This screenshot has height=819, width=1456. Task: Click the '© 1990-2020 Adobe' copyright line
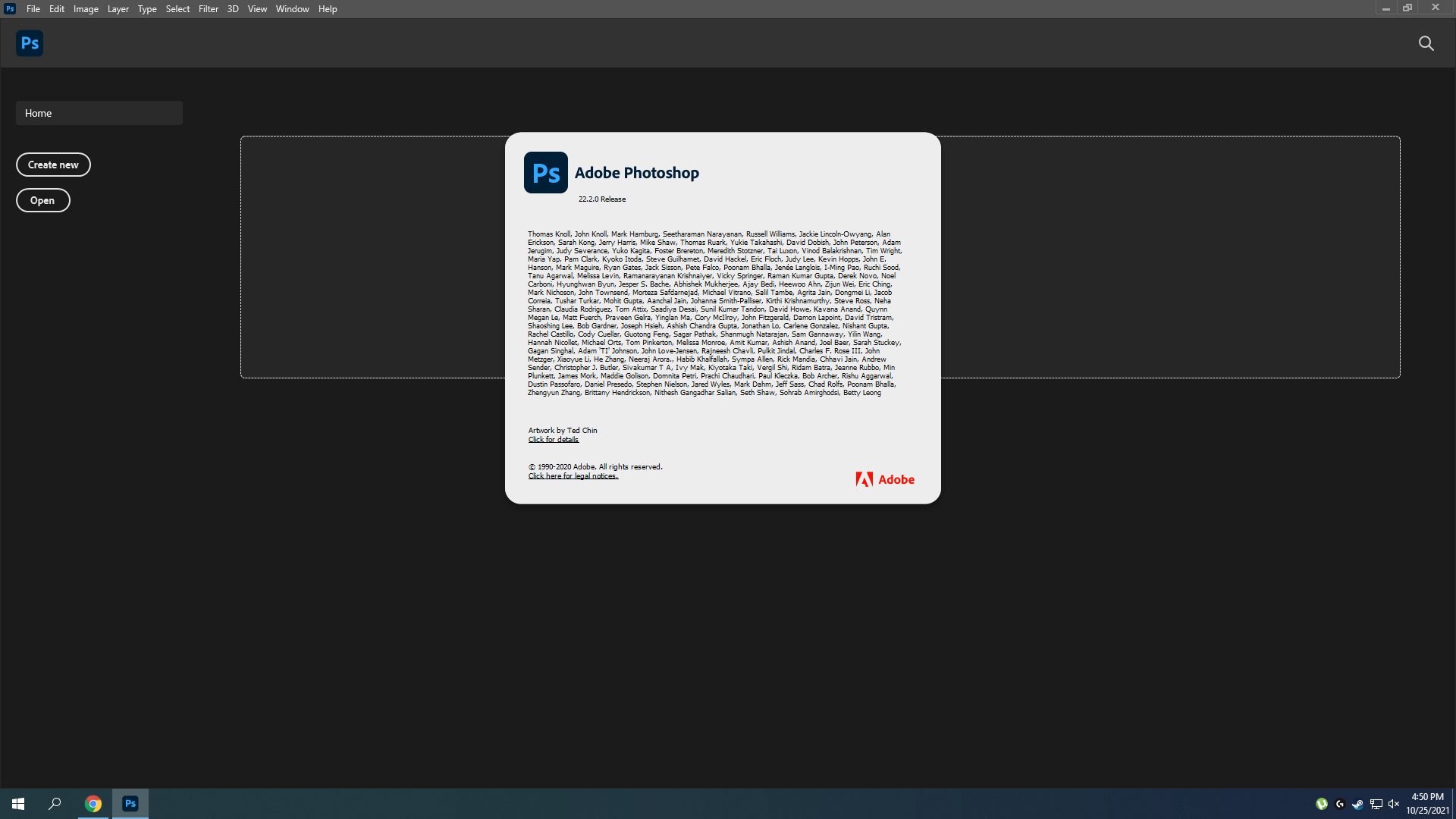(x=595, y=467)
